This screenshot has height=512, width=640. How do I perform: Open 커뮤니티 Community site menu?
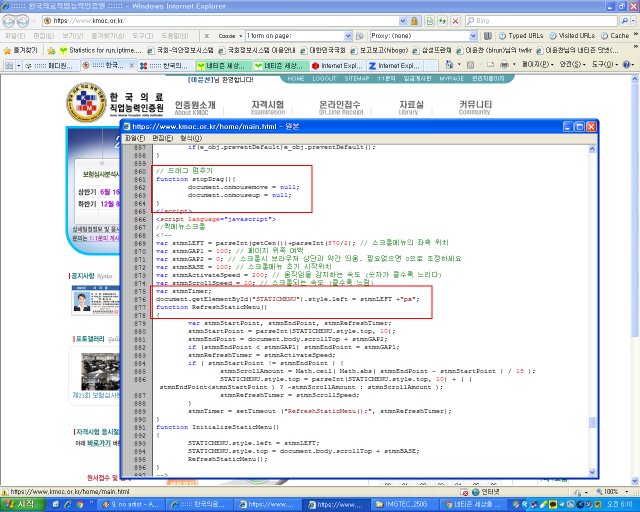475,107
